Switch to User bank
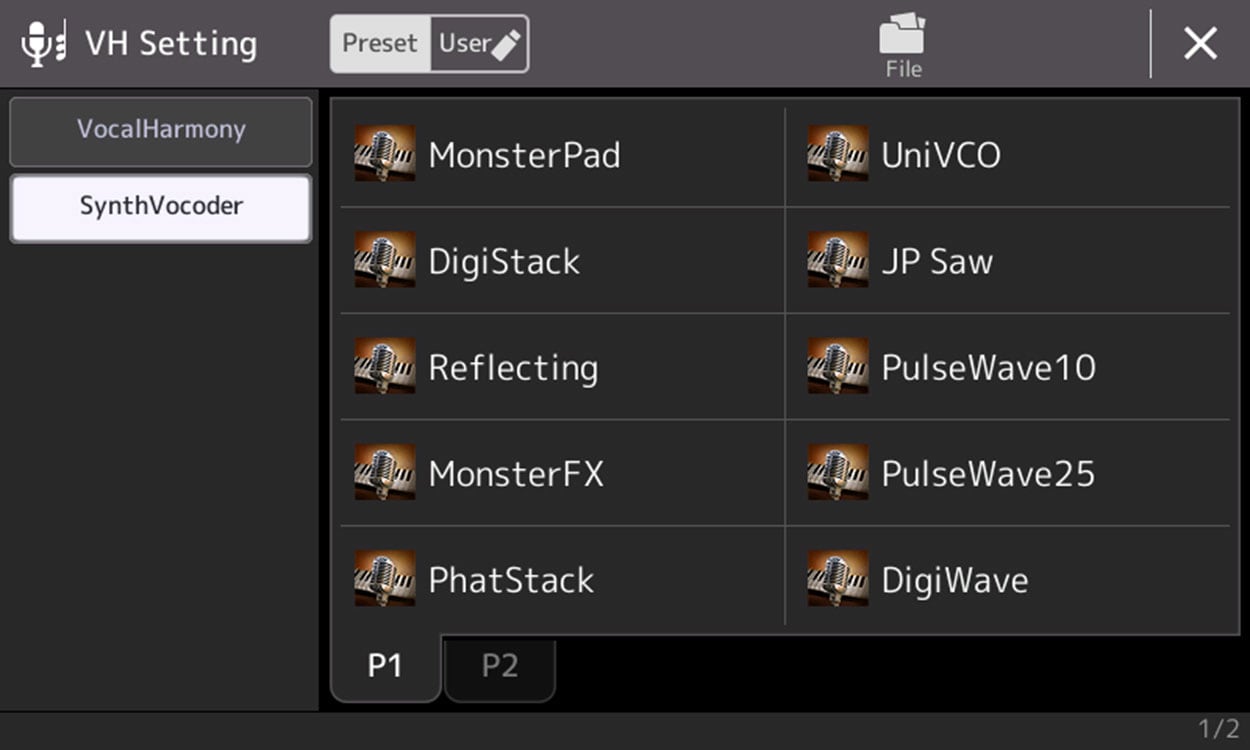 (479, 44)
